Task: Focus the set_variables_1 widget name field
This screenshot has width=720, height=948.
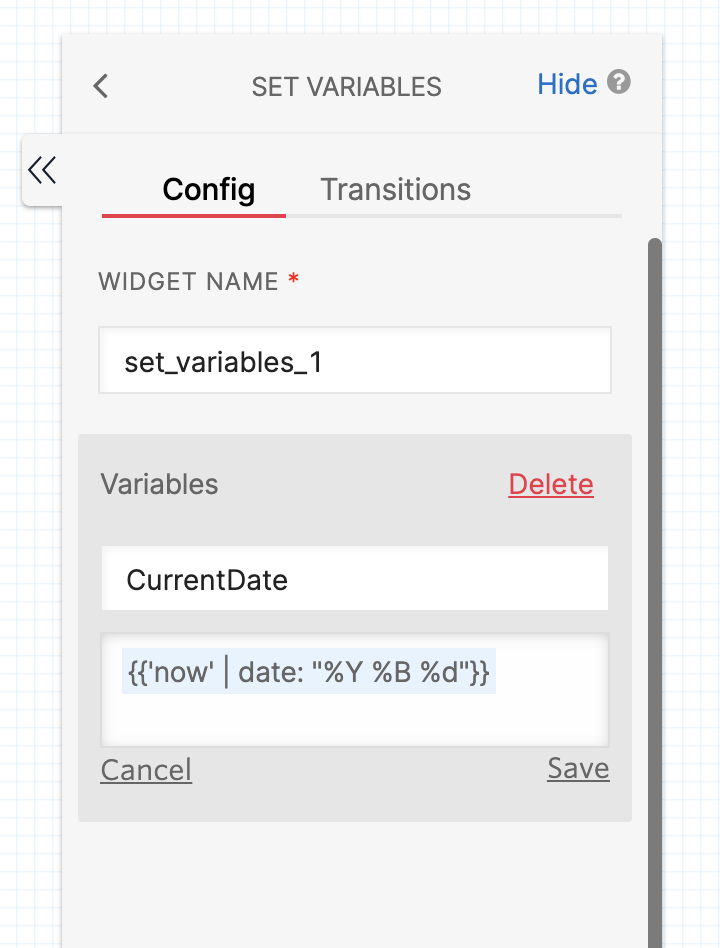Action: click(355, 360)
